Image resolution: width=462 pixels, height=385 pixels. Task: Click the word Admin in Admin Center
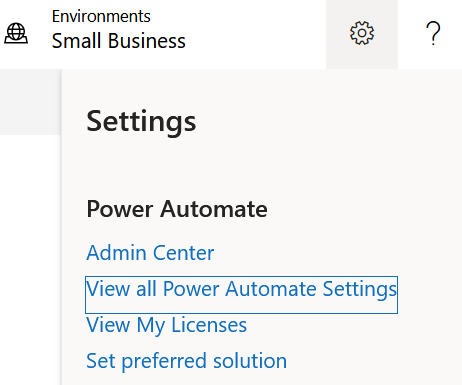[117, 253]
